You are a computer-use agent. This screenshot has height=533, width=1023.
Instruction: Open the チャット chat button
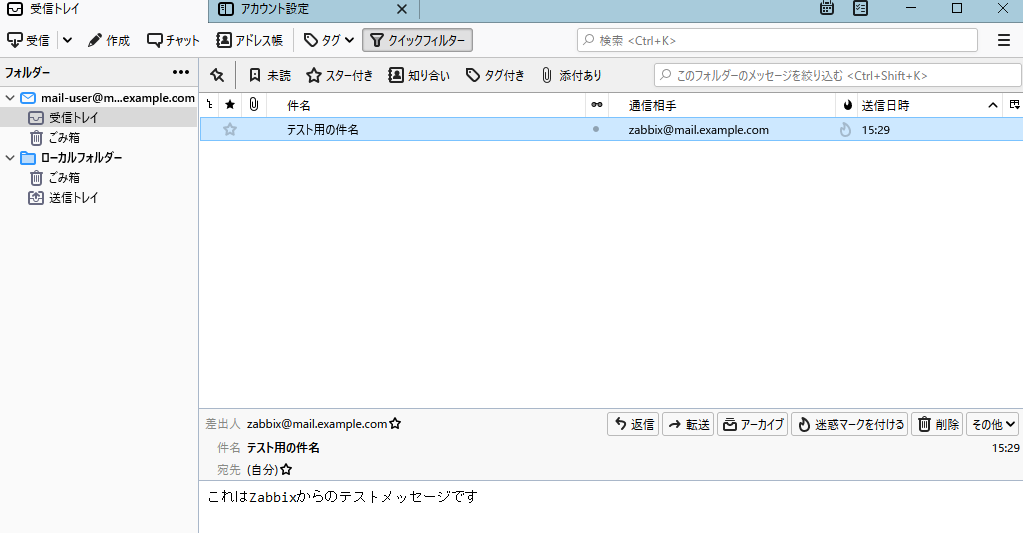(173, 40)
